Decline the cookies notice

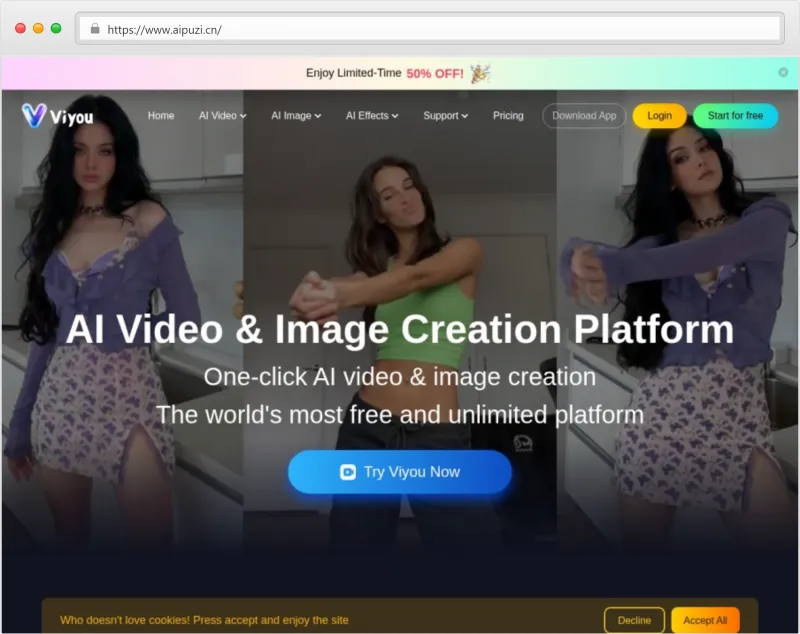(634, 620)
